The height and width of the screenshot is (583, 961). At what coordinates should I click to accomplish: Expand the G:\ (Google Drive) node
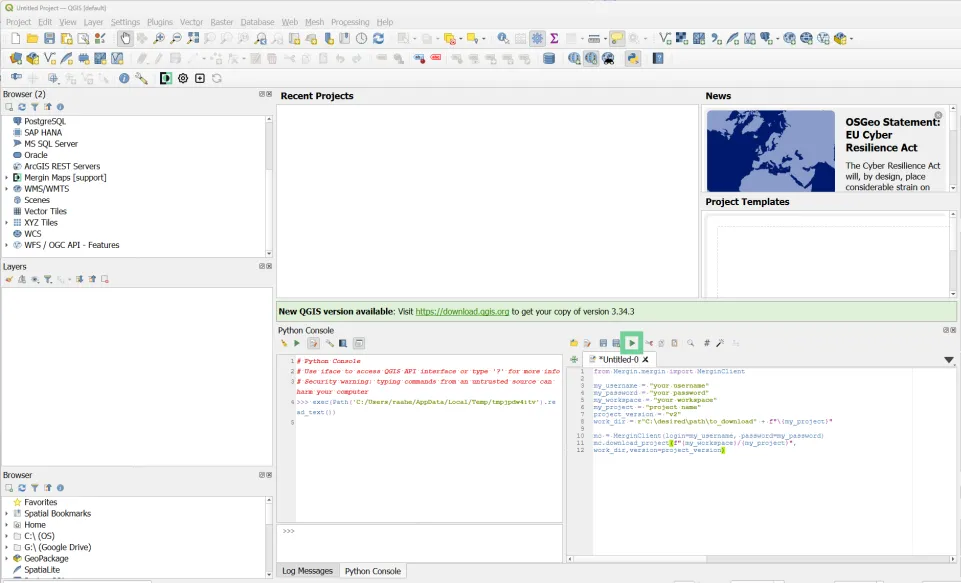click(7, 547)
